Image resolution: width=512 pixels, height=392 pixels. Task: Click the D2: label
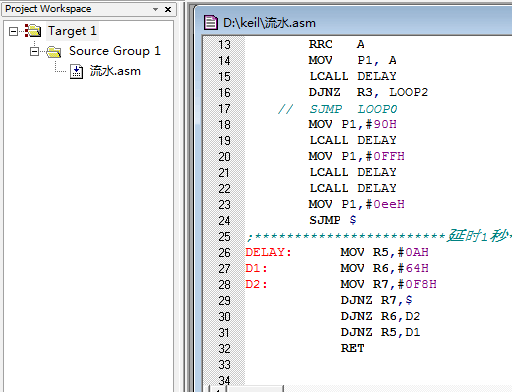pos(256,284)
